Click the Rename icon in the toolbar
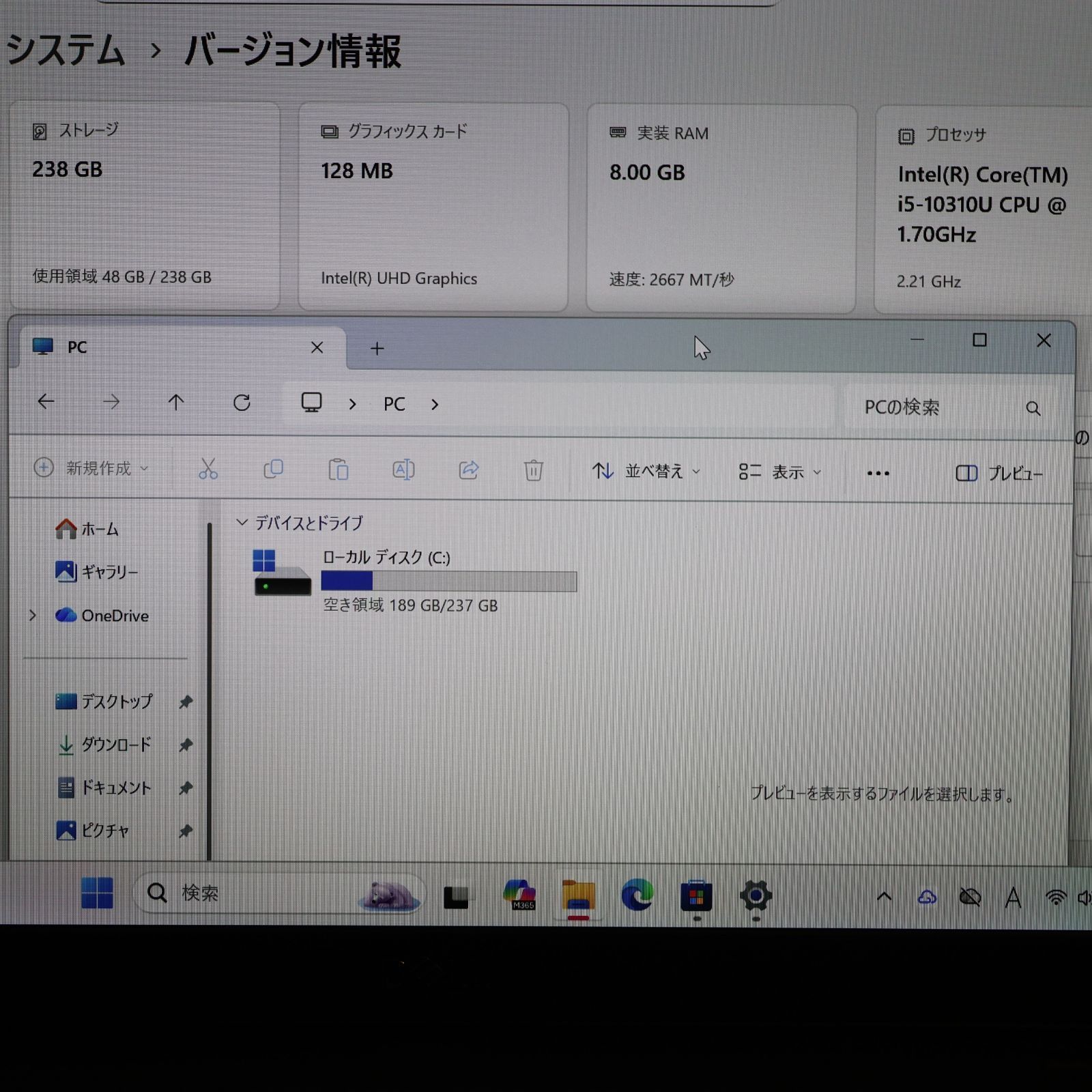 [x=403, y=470]
